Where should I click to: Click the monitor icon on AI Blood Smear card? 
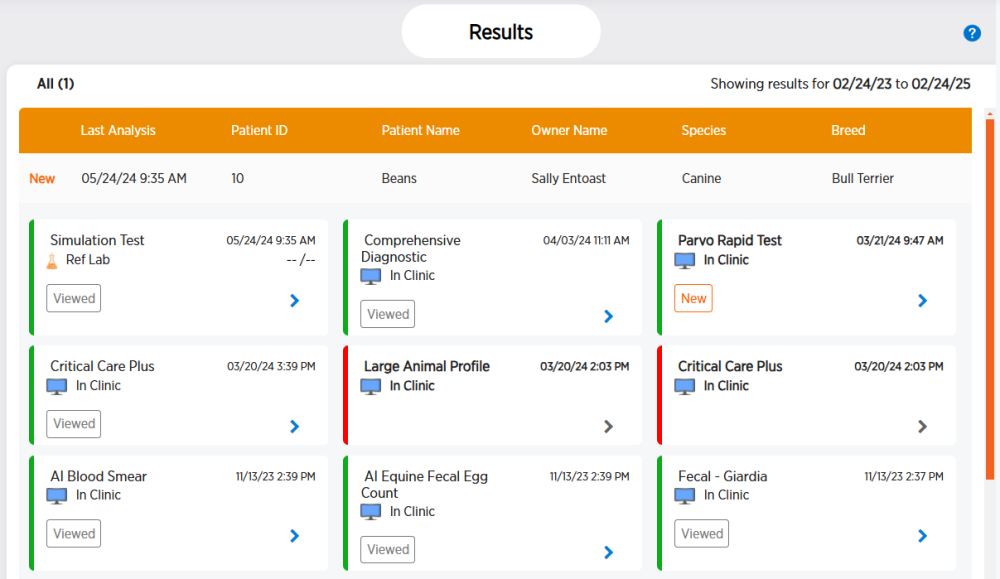click(57, 495)
